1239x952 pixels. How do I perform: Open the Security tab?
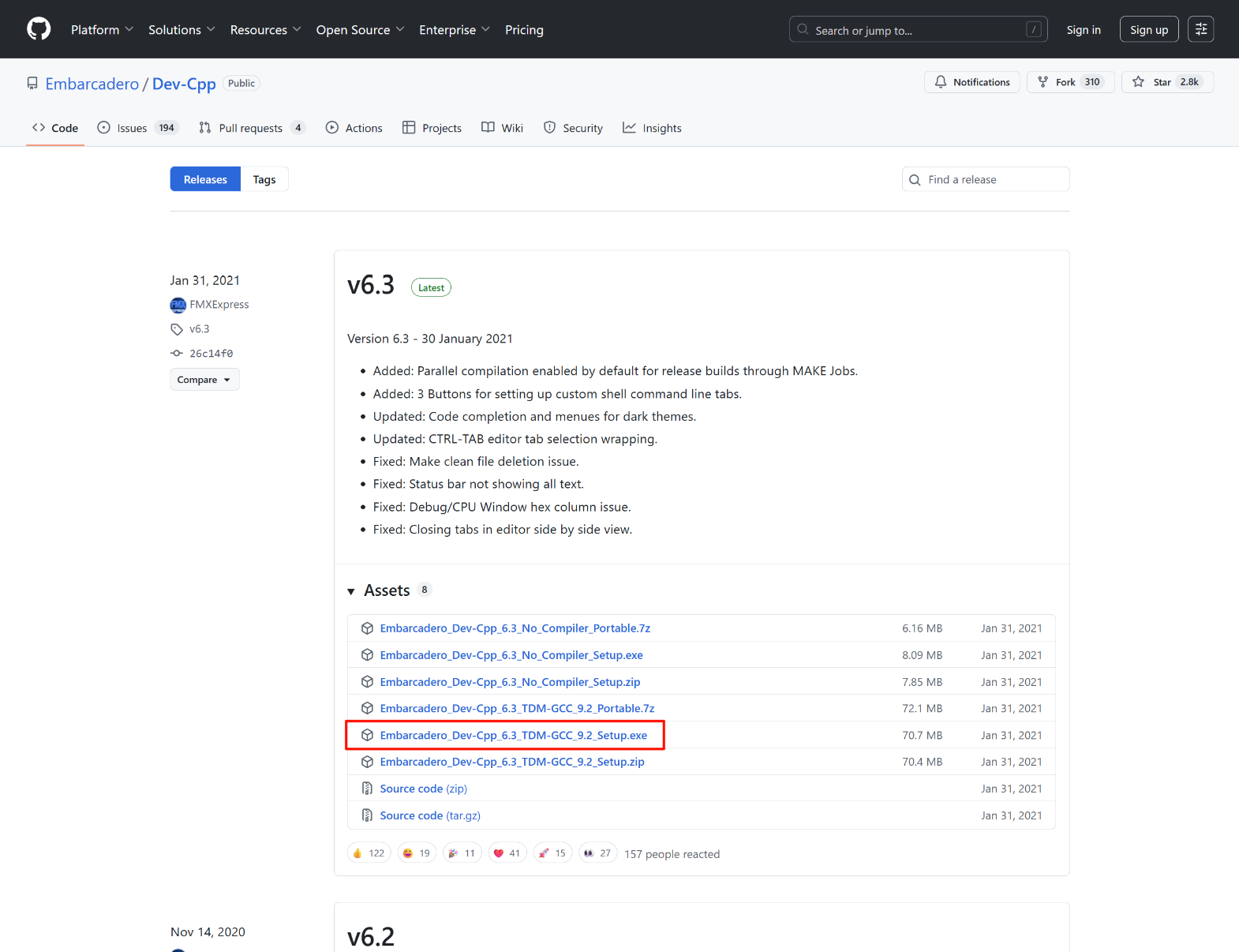pyautogui.click(x=574, y=128)
